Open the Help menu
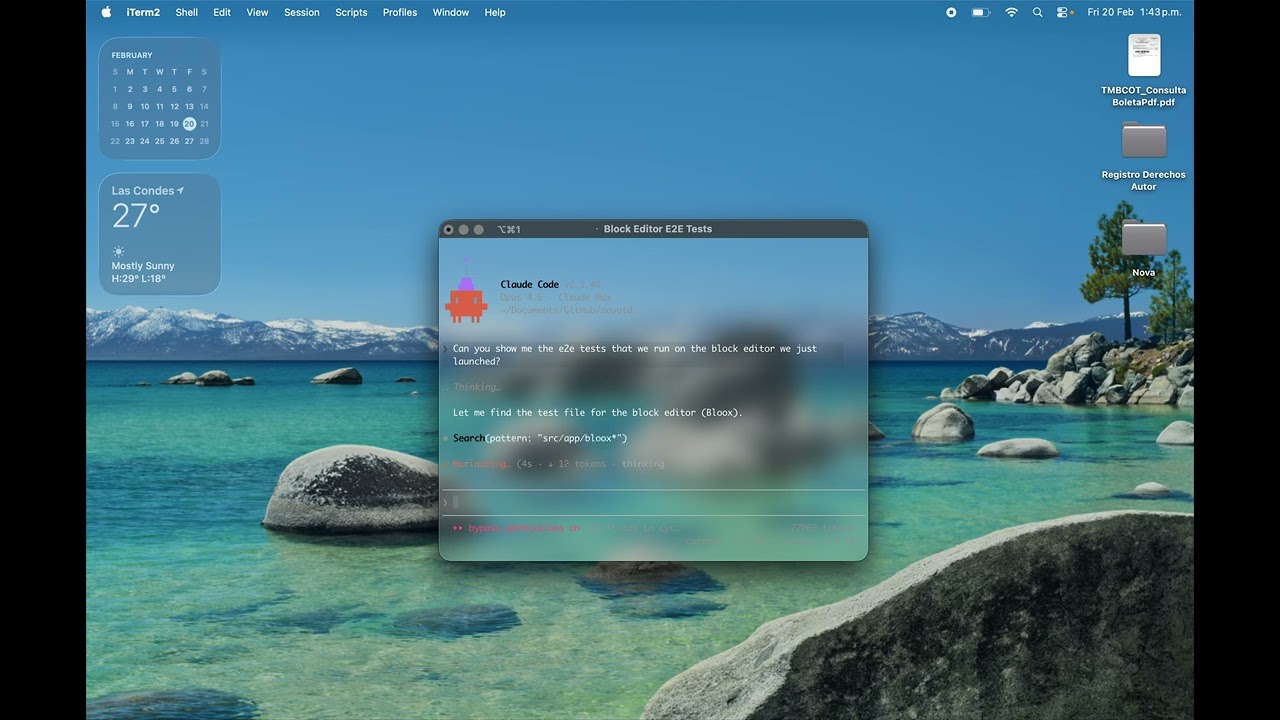Screen dimensions: 1280x720 [x=495, y=12]
